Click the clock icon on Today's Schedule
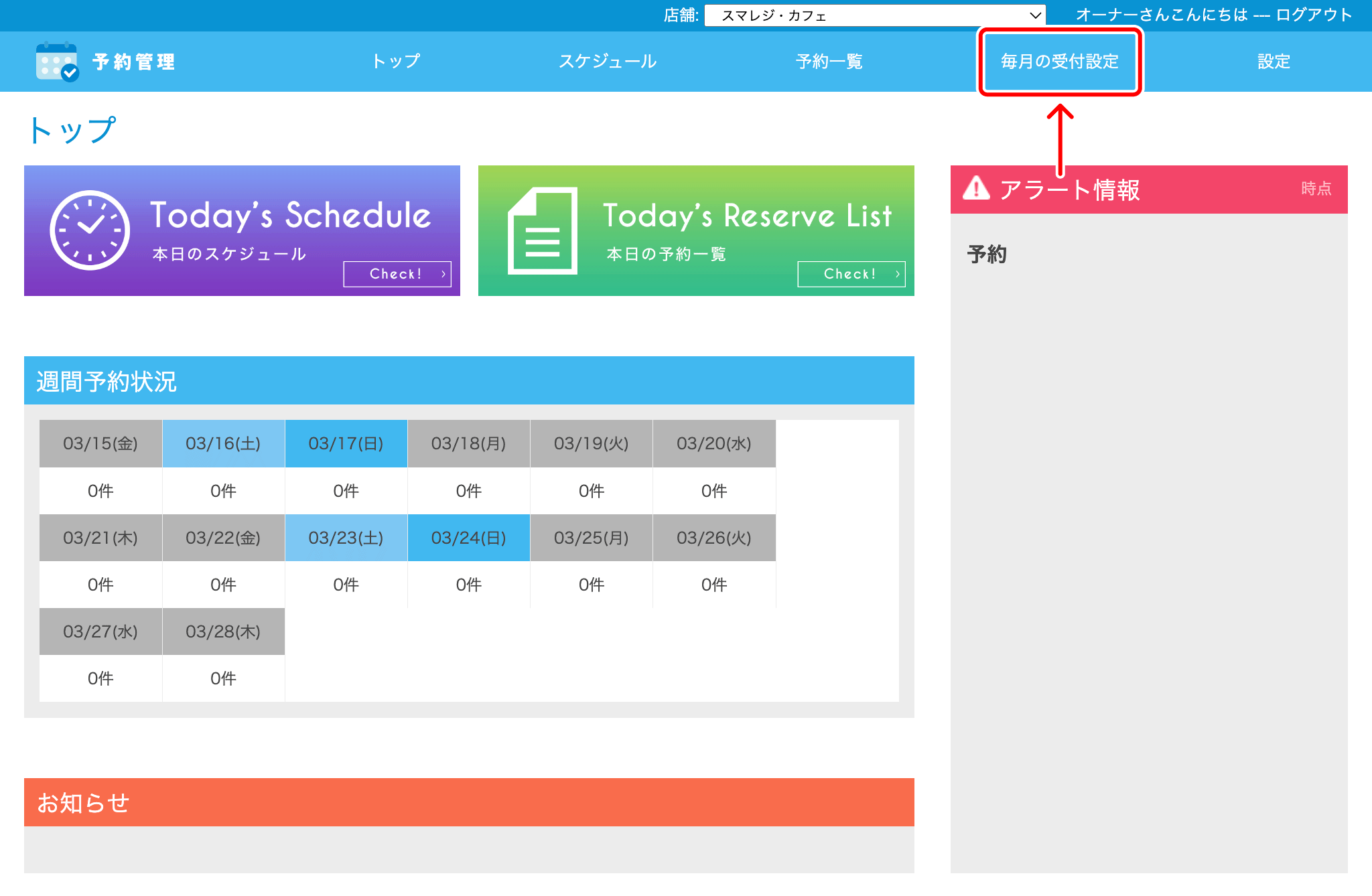The width and height of the screenshot is (1372, 896). coord(90,230)
